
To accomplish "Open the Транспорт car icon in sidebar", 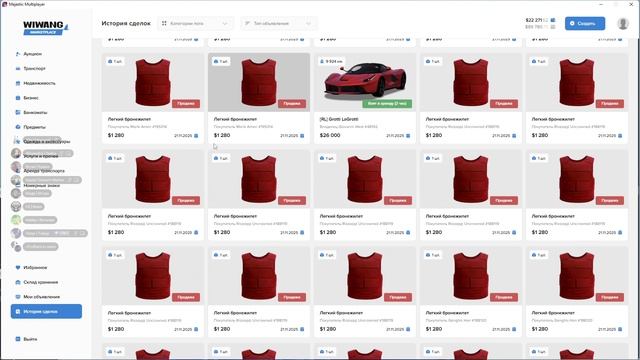I will (18, 69).
